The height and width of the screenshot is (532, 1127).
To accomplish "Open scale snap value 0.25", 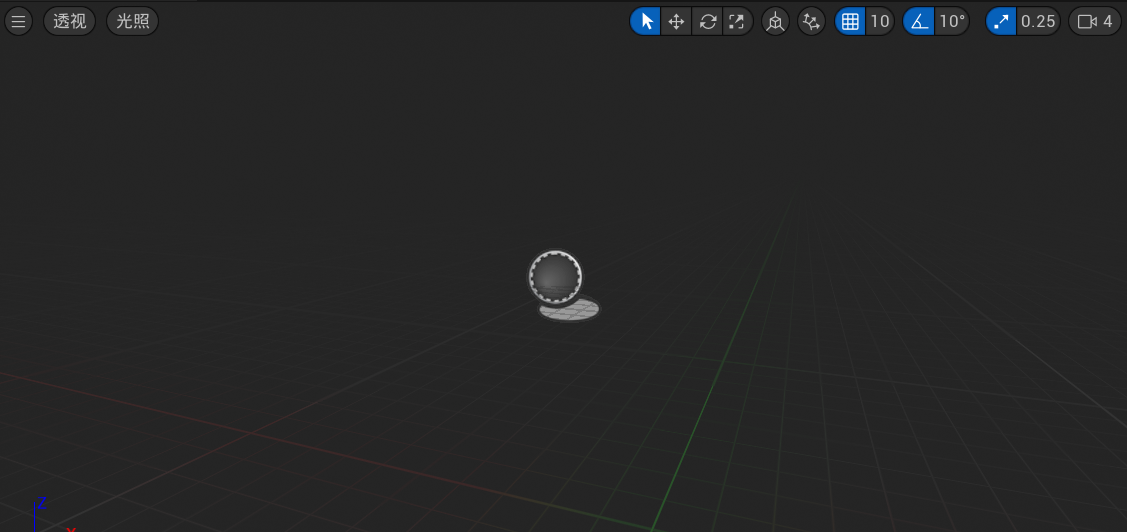I will click(x=1038, y=22).
